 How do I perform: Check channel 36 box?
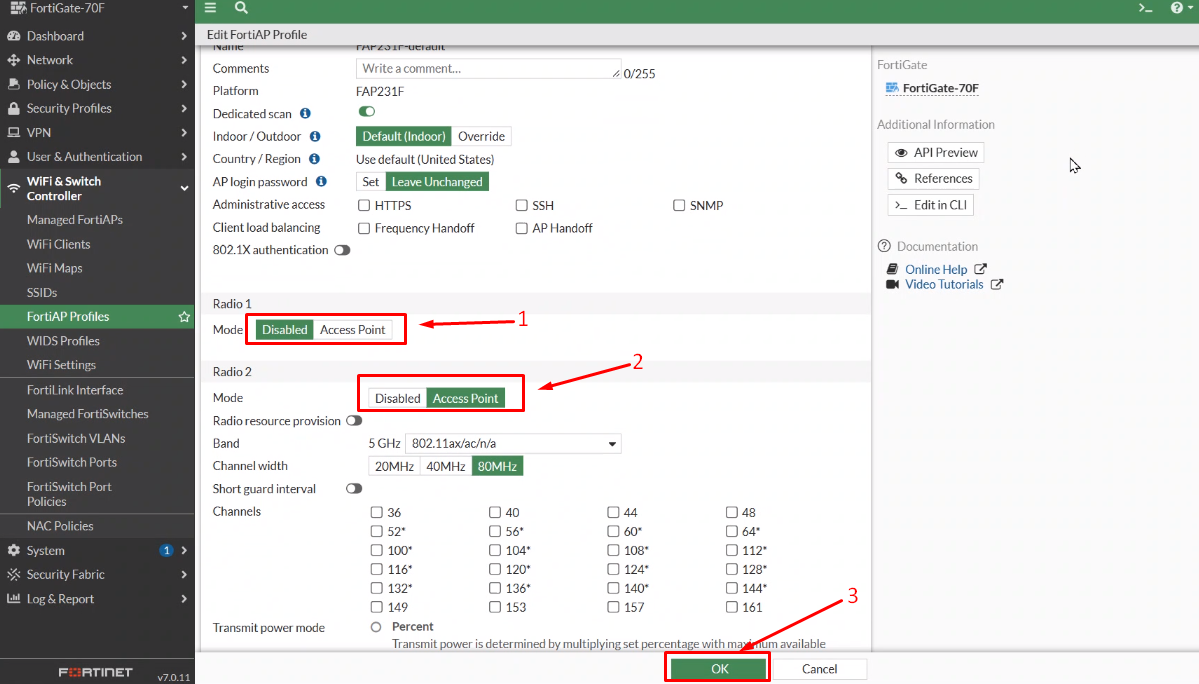(x=376, y=512)
